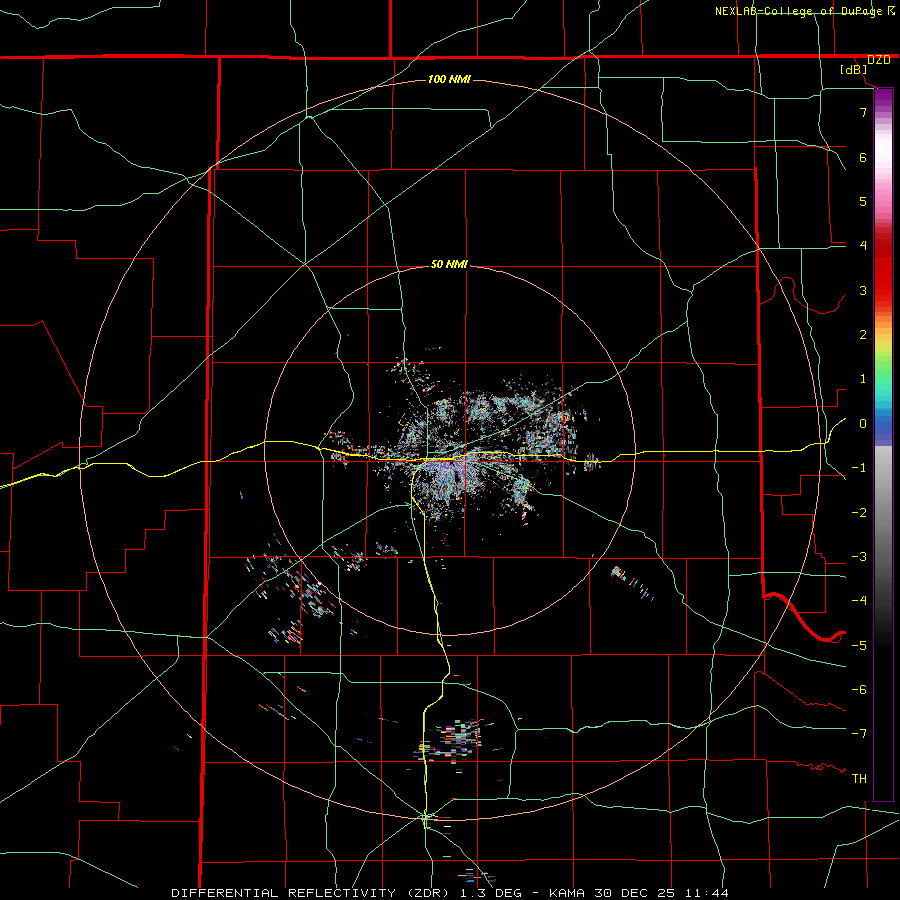Click the "6" value on the color scale
The image size is (900, 900).
(863, 157)
